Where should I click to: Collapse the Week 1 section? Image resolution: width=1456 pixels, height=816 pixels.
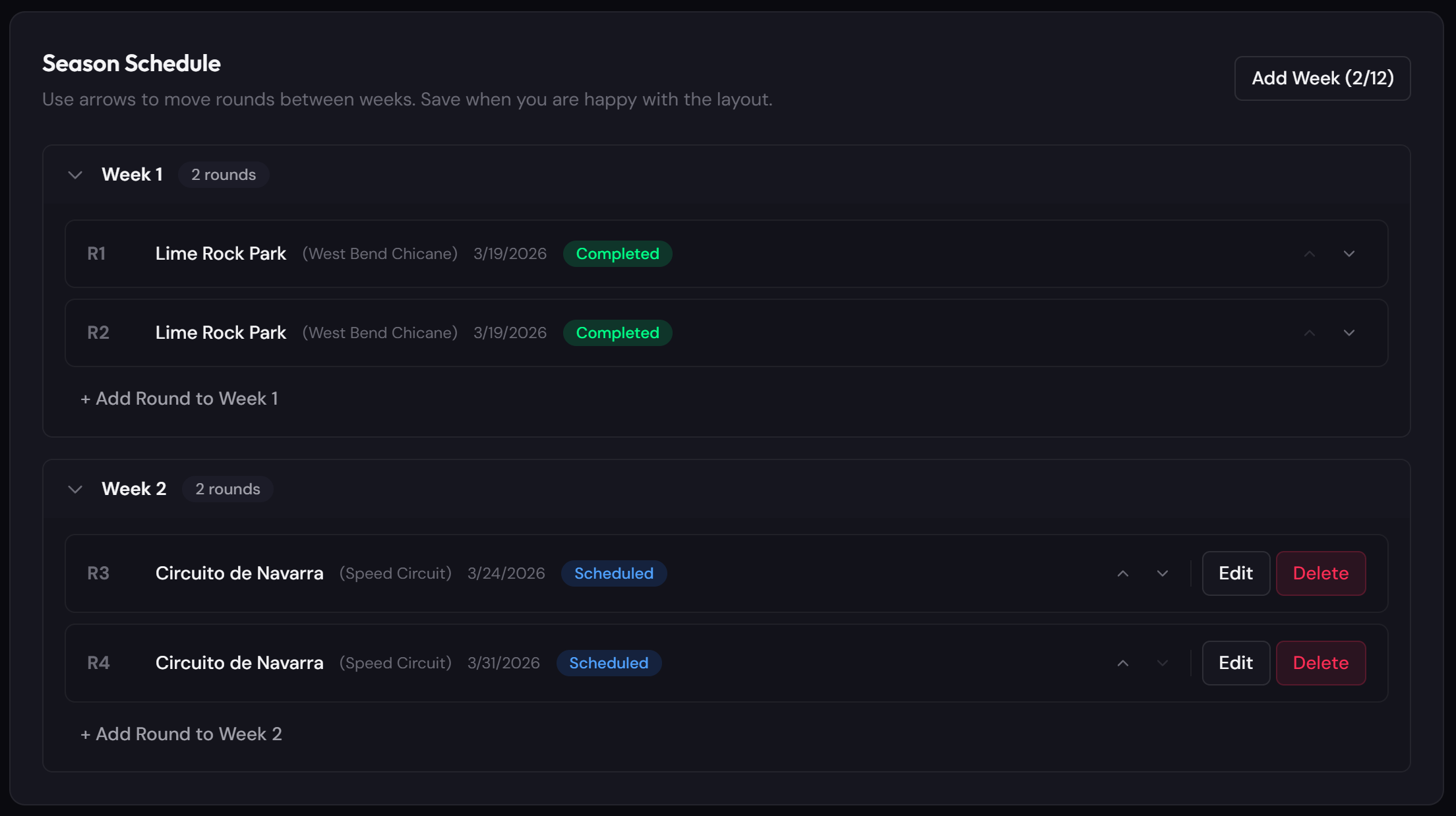pos(75,175)
